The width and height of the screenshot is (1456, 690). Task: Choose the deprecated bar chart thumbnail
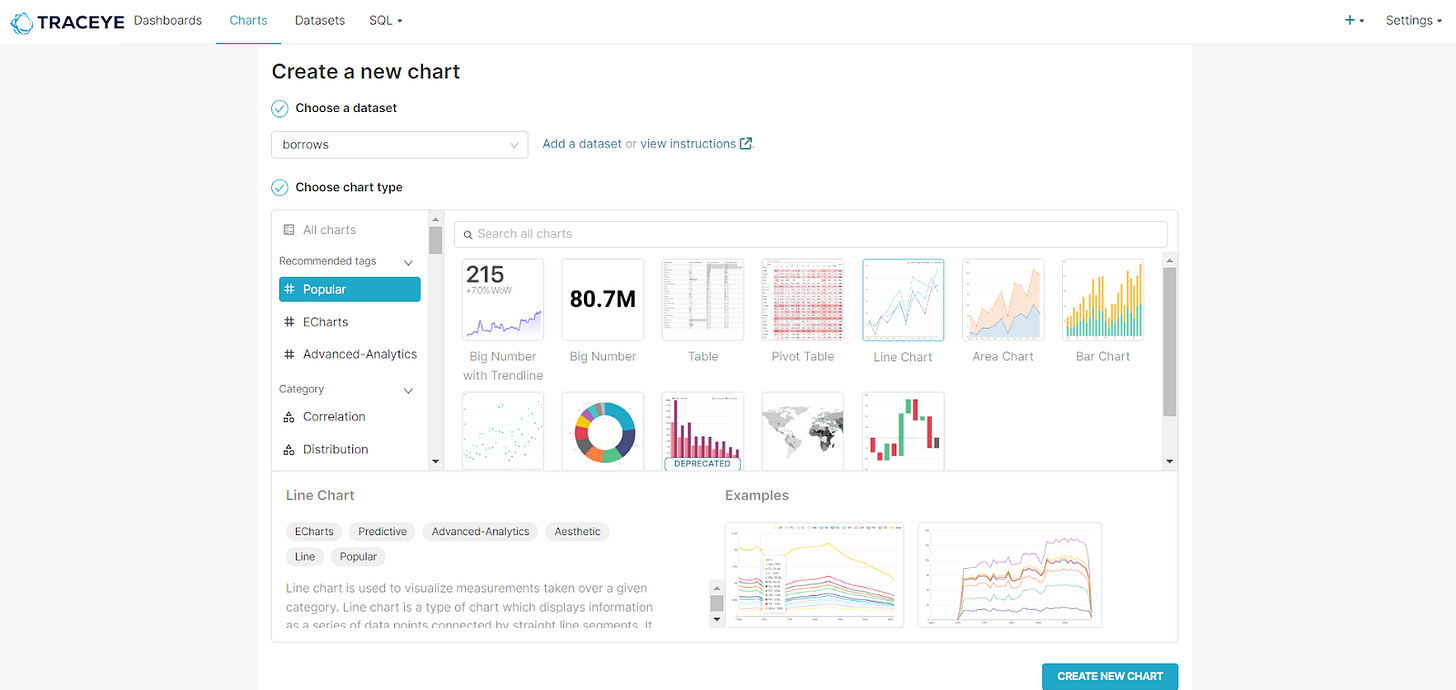703,430
